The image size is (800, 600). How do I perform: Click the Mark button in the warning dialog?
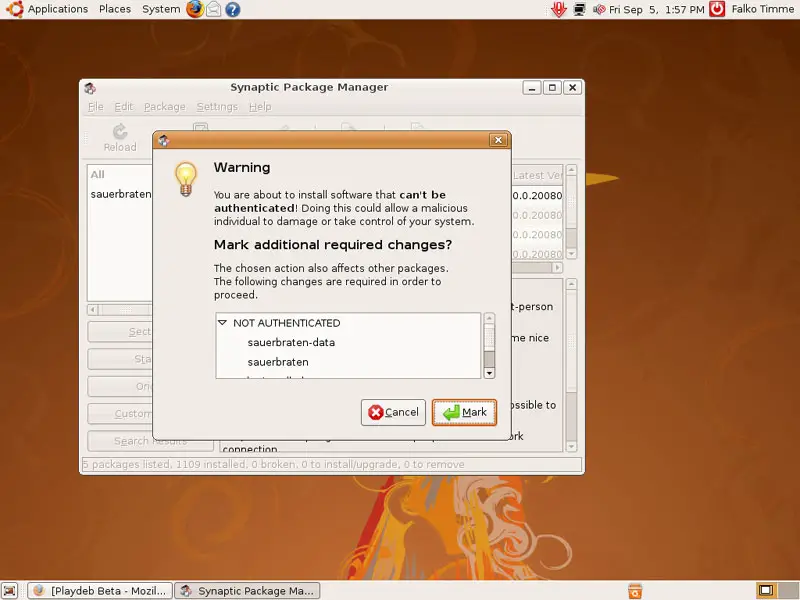click(x=464, y=412)
